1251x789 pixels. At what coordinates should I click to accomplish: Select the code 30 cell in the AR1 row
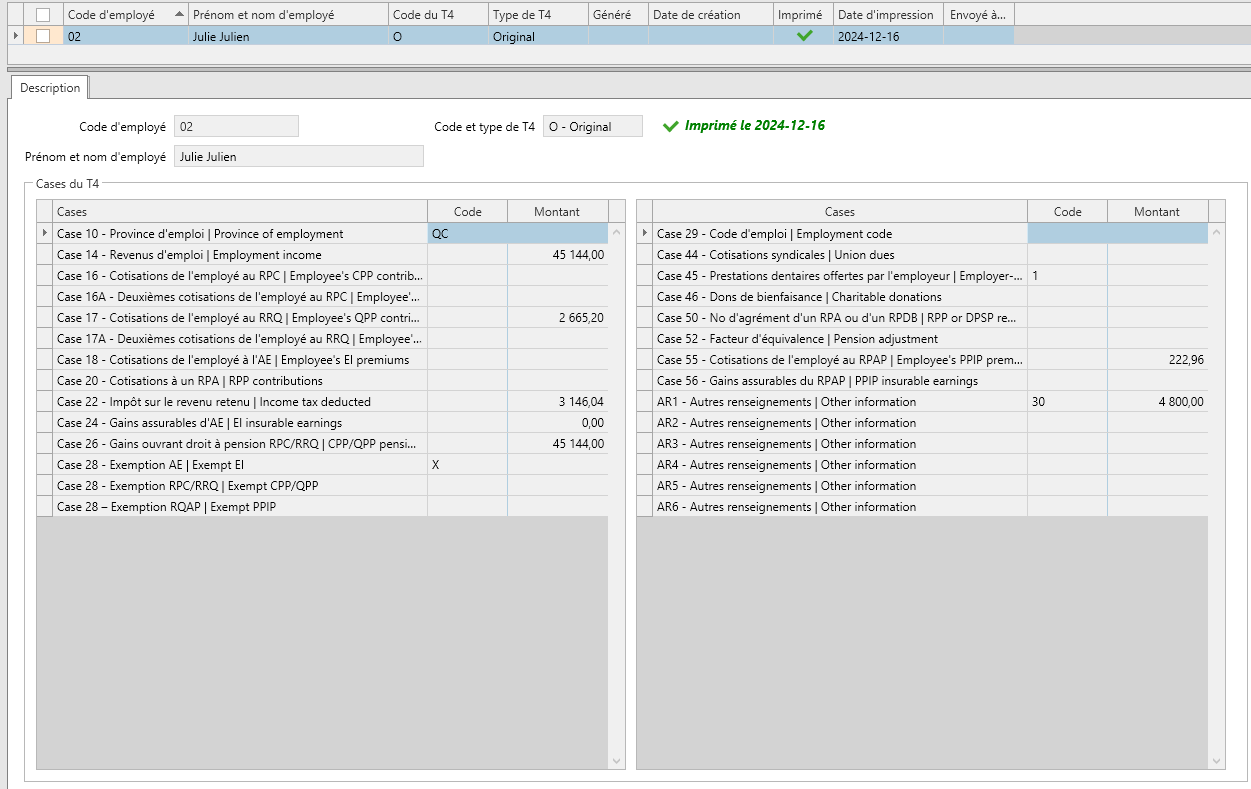pyautogui.click(x=1068, y=402)
